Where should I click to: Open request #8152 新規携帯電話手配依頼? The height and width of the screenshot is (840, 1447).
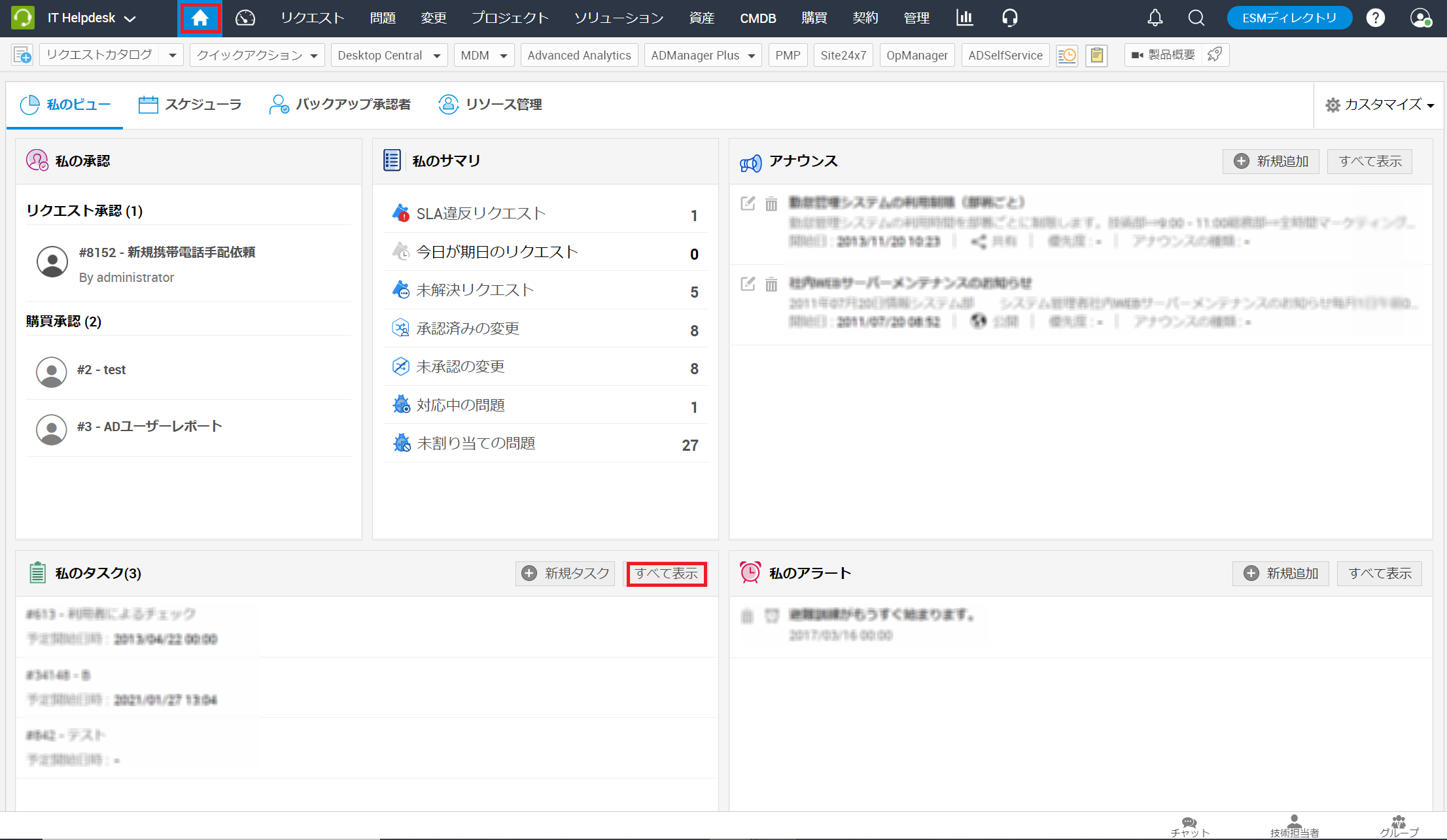167,253
